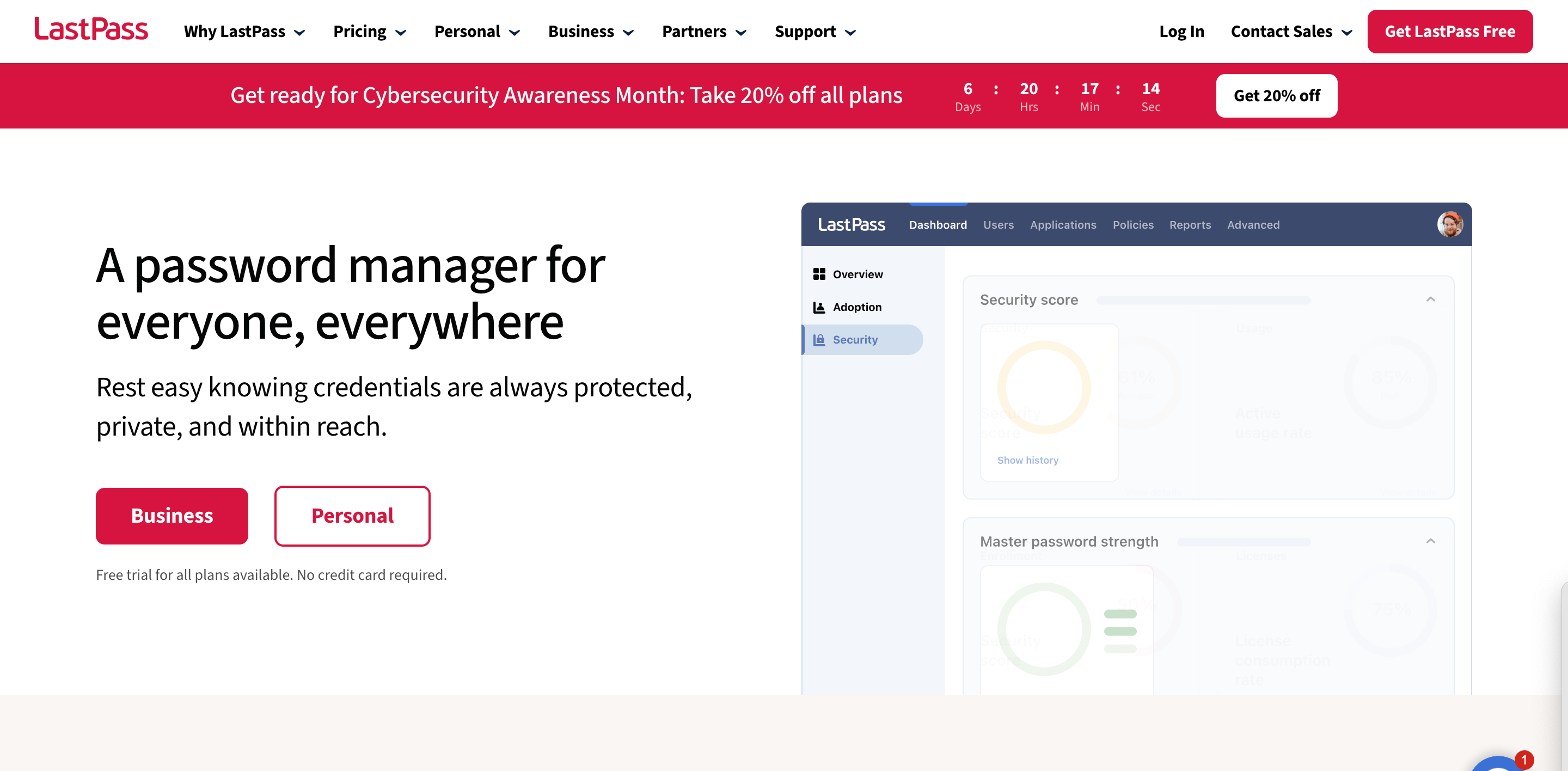Image resolution: width=1568 pixels, height=771 pixels.
Task: Click the countdown Hrs value
Action: point(1028,89)
